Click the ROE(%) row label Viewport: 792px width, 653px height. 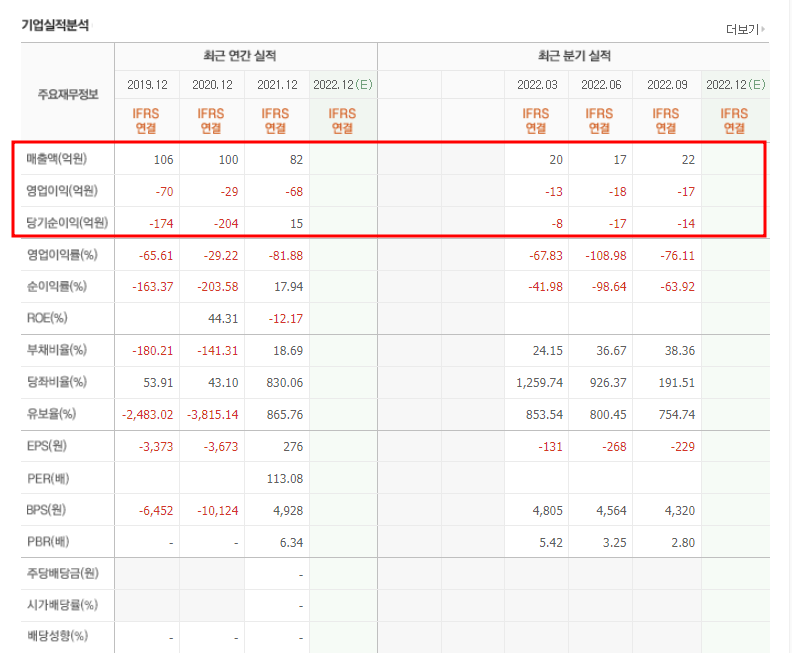47,318
